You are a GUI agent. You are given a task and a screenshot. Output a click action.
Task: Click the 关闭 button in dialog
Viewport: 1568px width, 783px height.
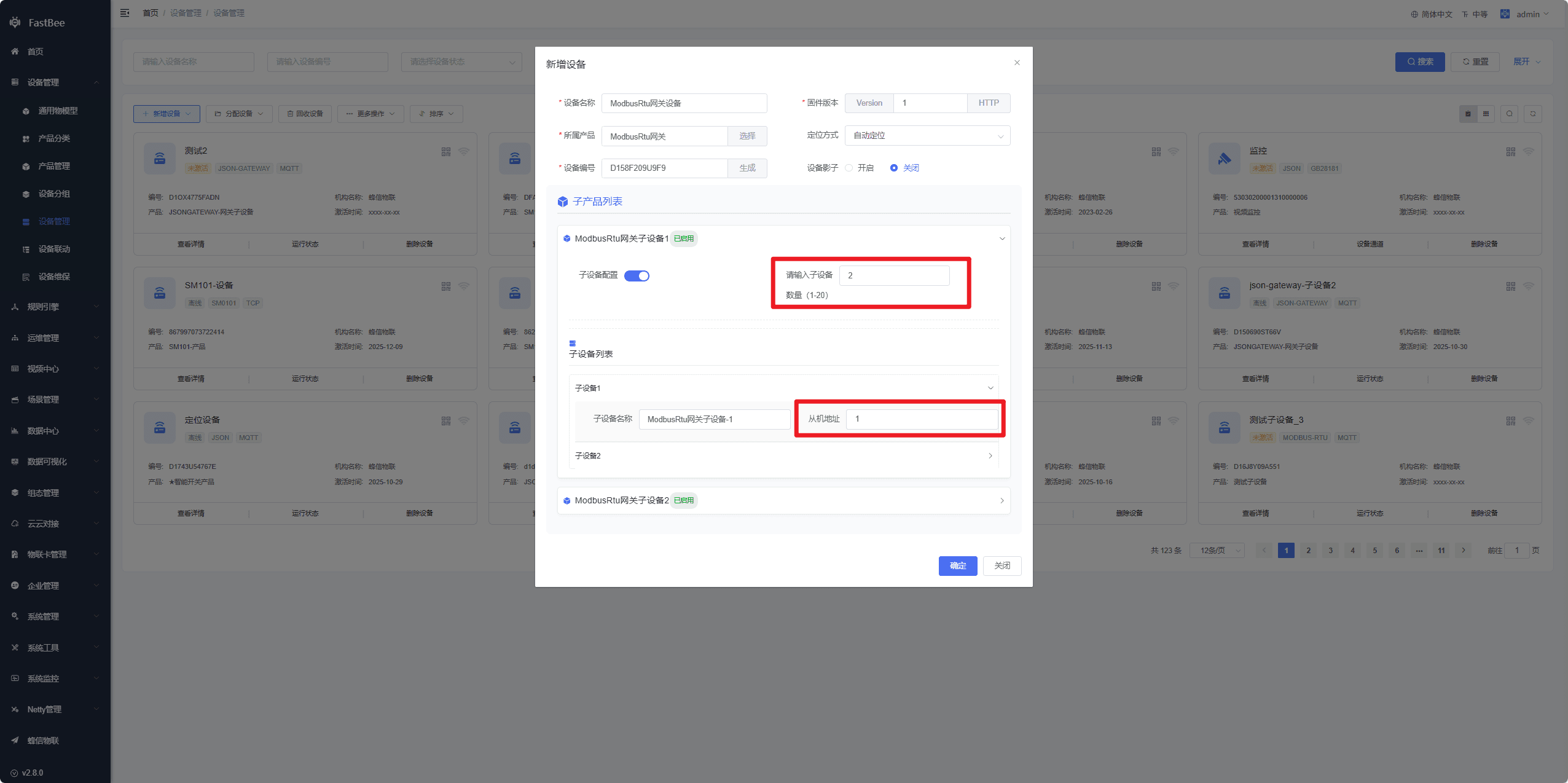[1002, 566]
